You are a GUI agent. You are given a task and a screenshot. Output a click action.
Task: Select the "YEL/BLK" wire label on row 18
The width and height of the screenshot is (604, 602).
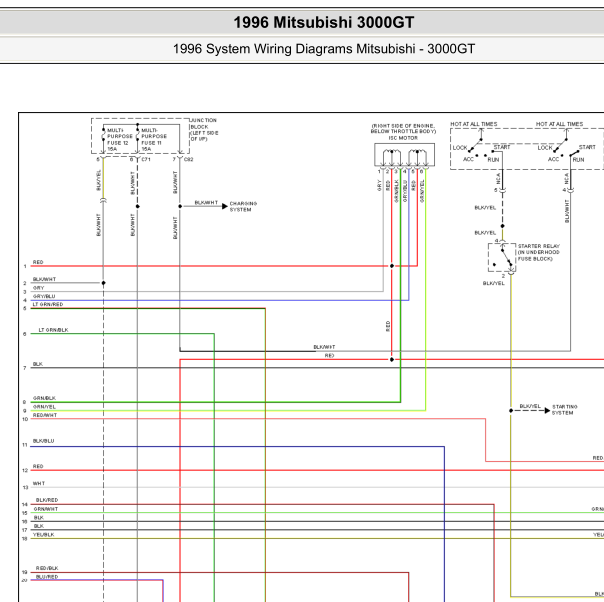click(44, 535)
